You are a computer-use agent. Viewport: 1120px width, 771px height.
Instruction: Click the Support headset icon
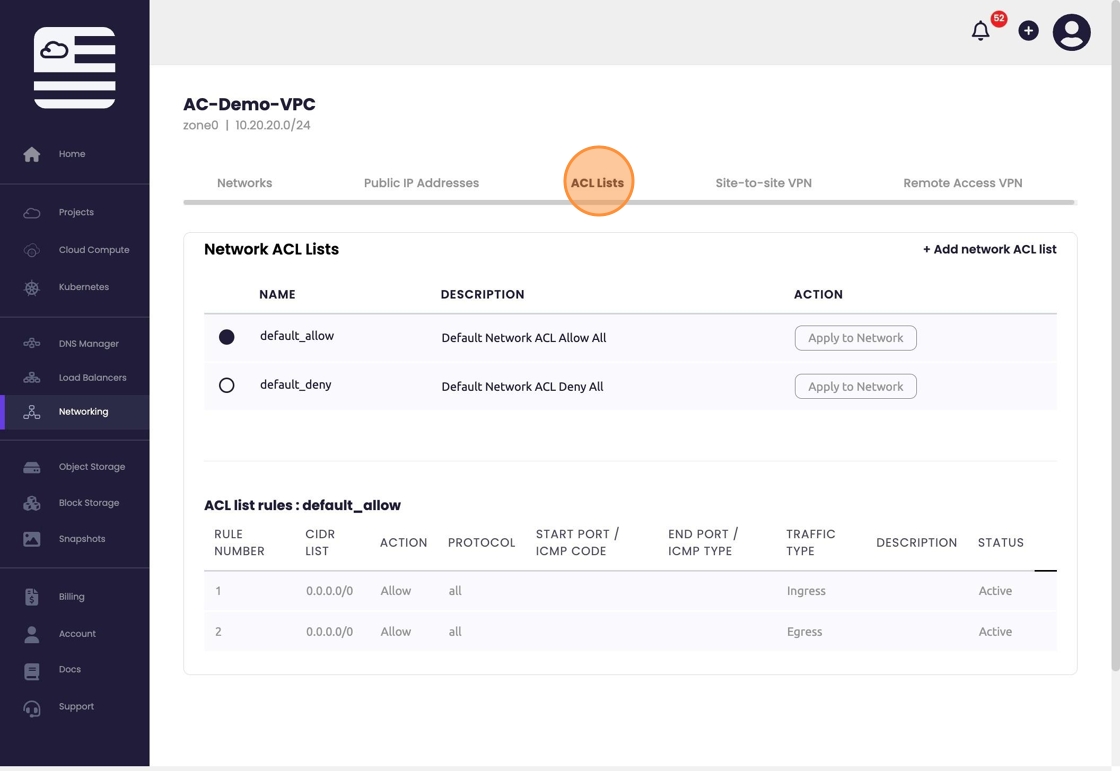click(x=32, y=708)
